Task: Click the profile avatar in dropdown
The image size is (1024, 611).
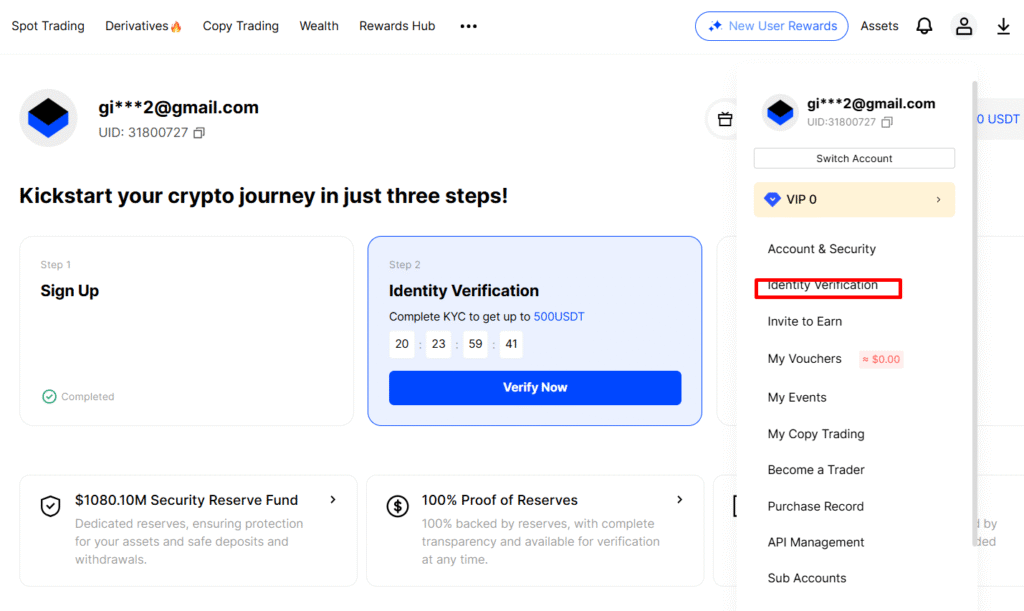Action: 780,113
